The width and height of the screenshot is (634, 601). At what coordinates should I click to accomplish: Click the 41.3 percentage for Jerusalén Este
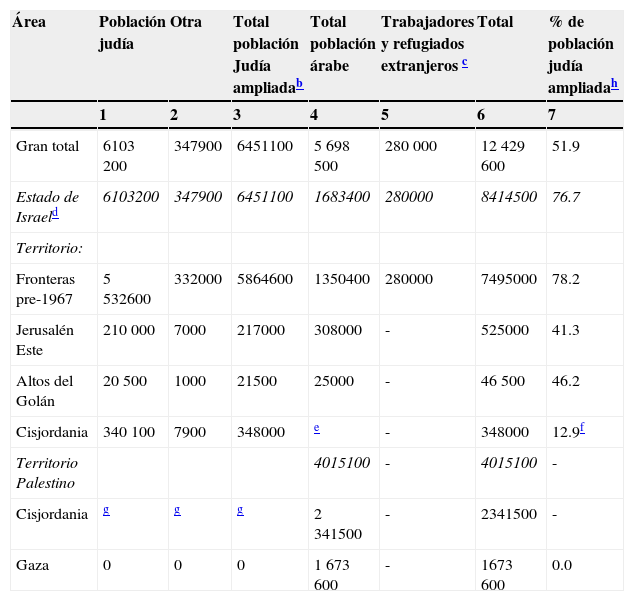click(x=565, y=330)
